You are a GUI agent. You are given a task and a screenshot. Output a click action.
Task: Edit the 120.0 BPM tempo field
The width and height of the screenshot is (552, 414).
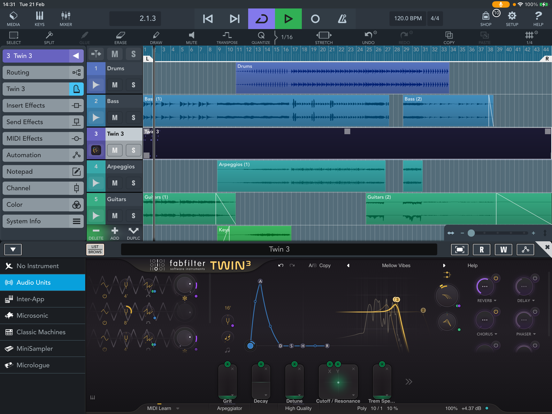click(x=408, y=18)
